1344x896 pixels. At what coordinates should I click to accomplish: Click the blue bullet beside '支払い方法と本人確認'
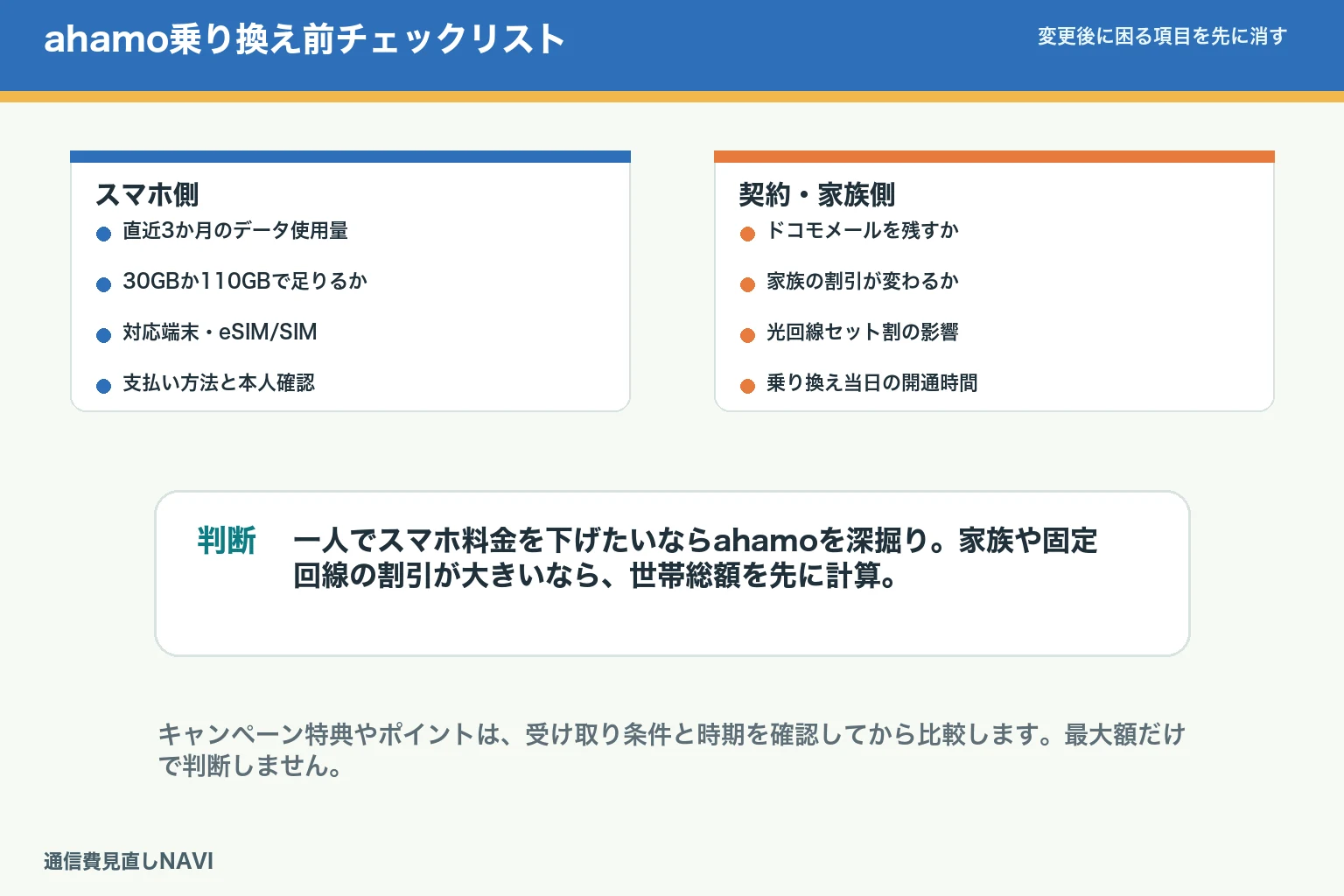[x=103, y=386]
